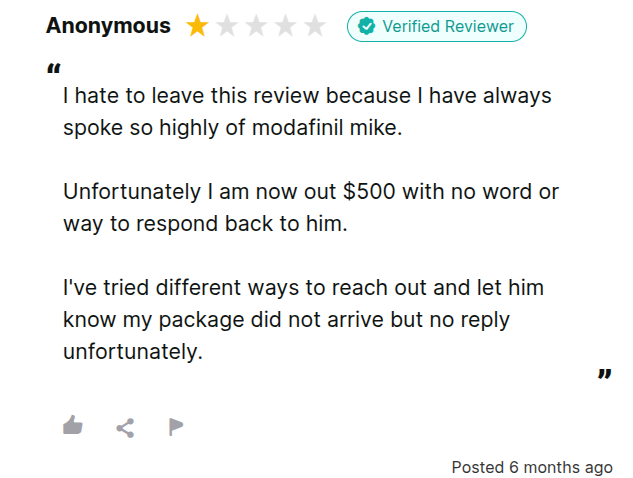Click the checkmark seal in the Verified badge
633x478 pixels.
(366, 27)
